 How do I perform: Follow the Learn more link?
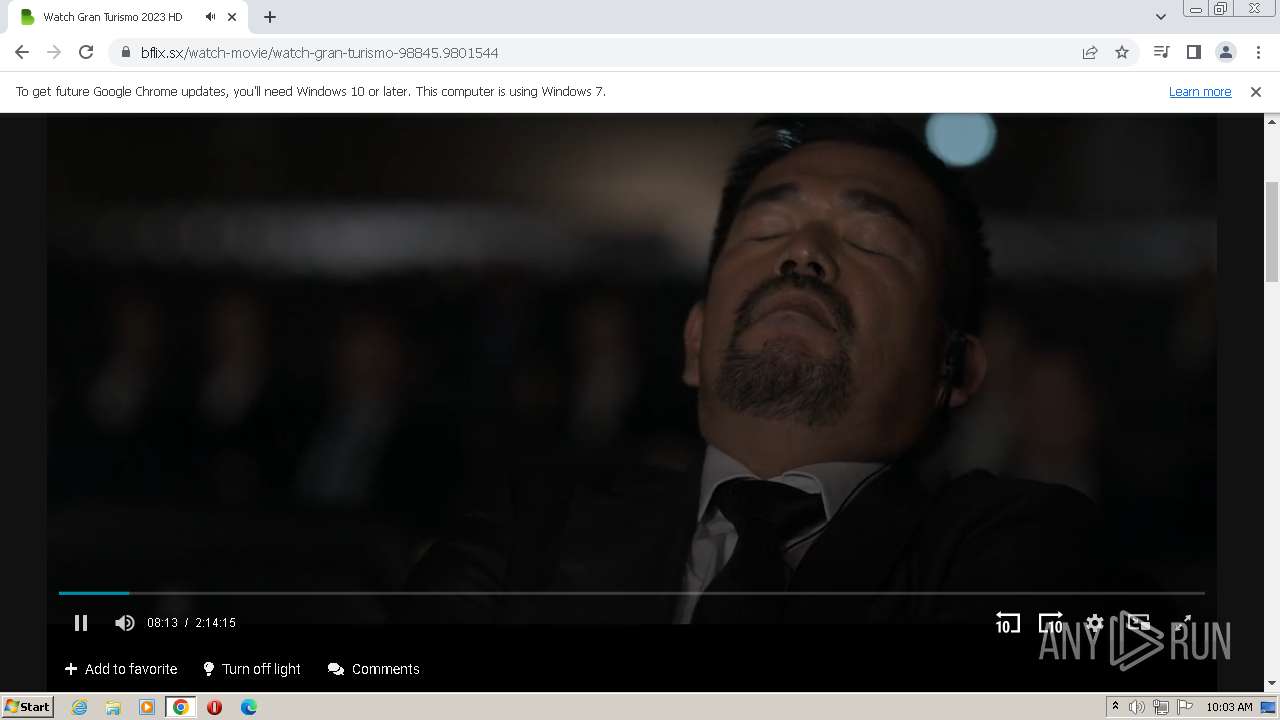click(x=1200, y=91)
